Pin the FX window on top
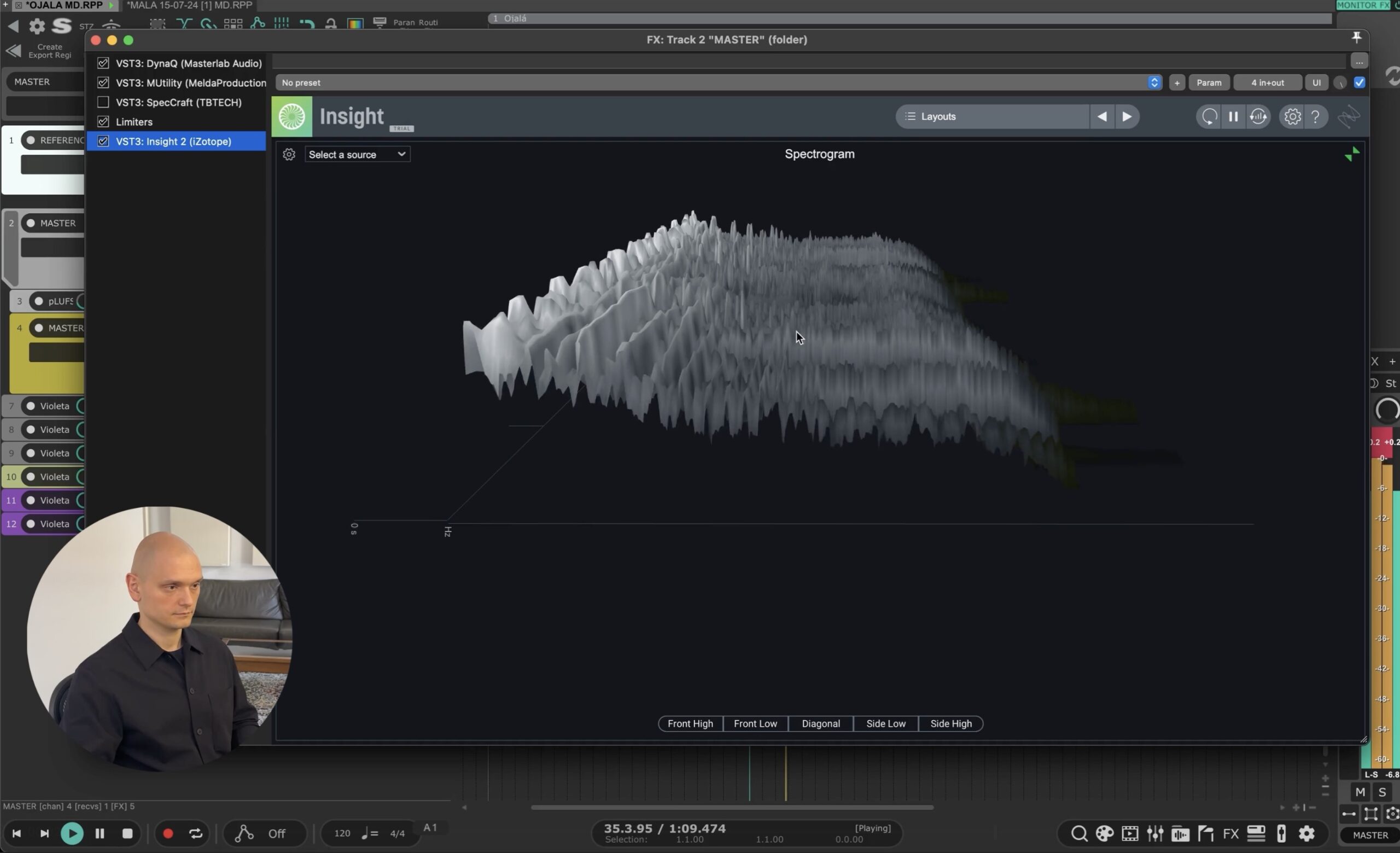The image size is (1400, 853). click(1356, 38)
